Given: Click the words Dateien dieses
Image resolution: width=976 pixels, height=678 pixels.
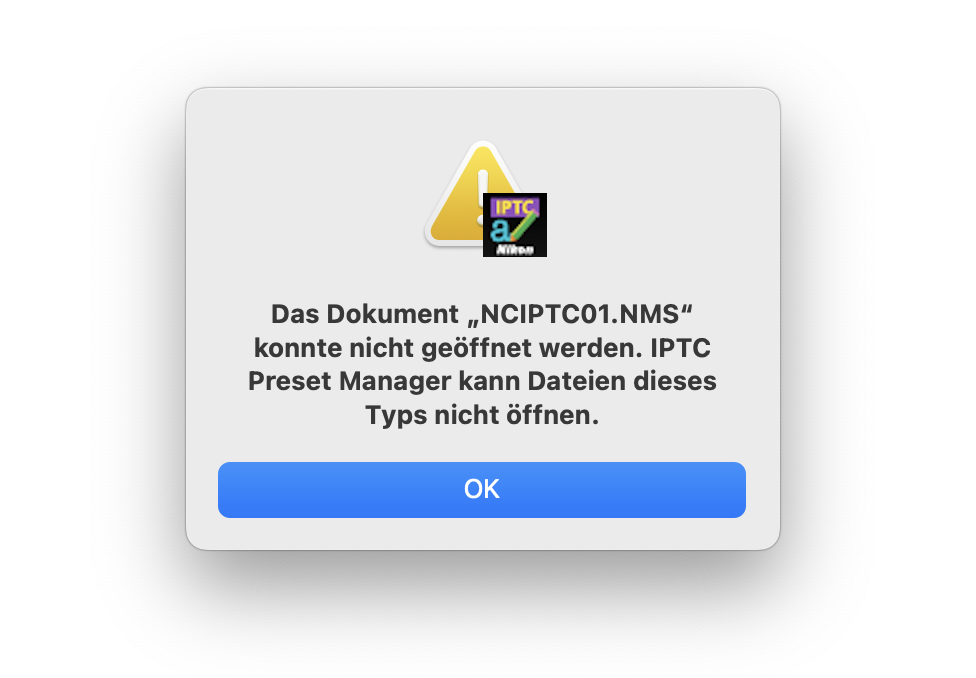Looking at the screenshot, I should coord(622,381).
